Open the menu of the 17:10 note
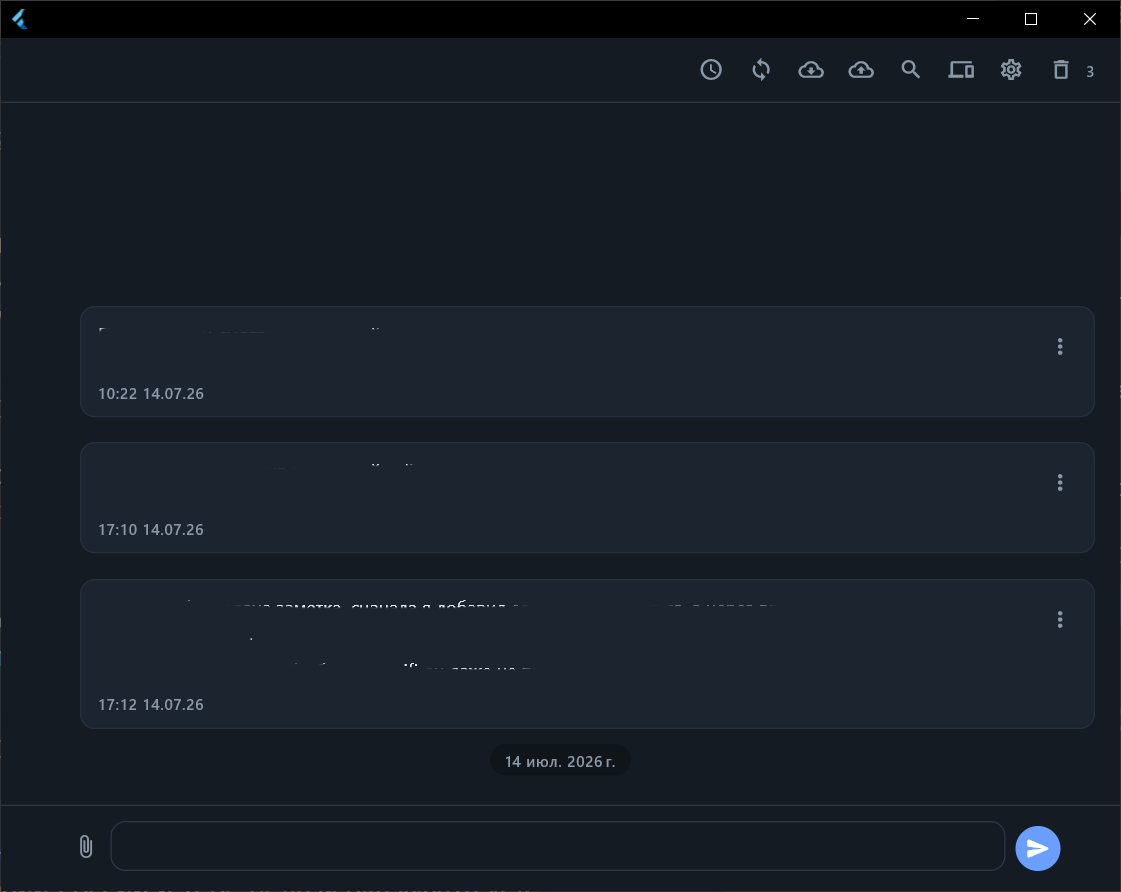This screenshot has width=1121, height=892. (x=1060, y=482)
